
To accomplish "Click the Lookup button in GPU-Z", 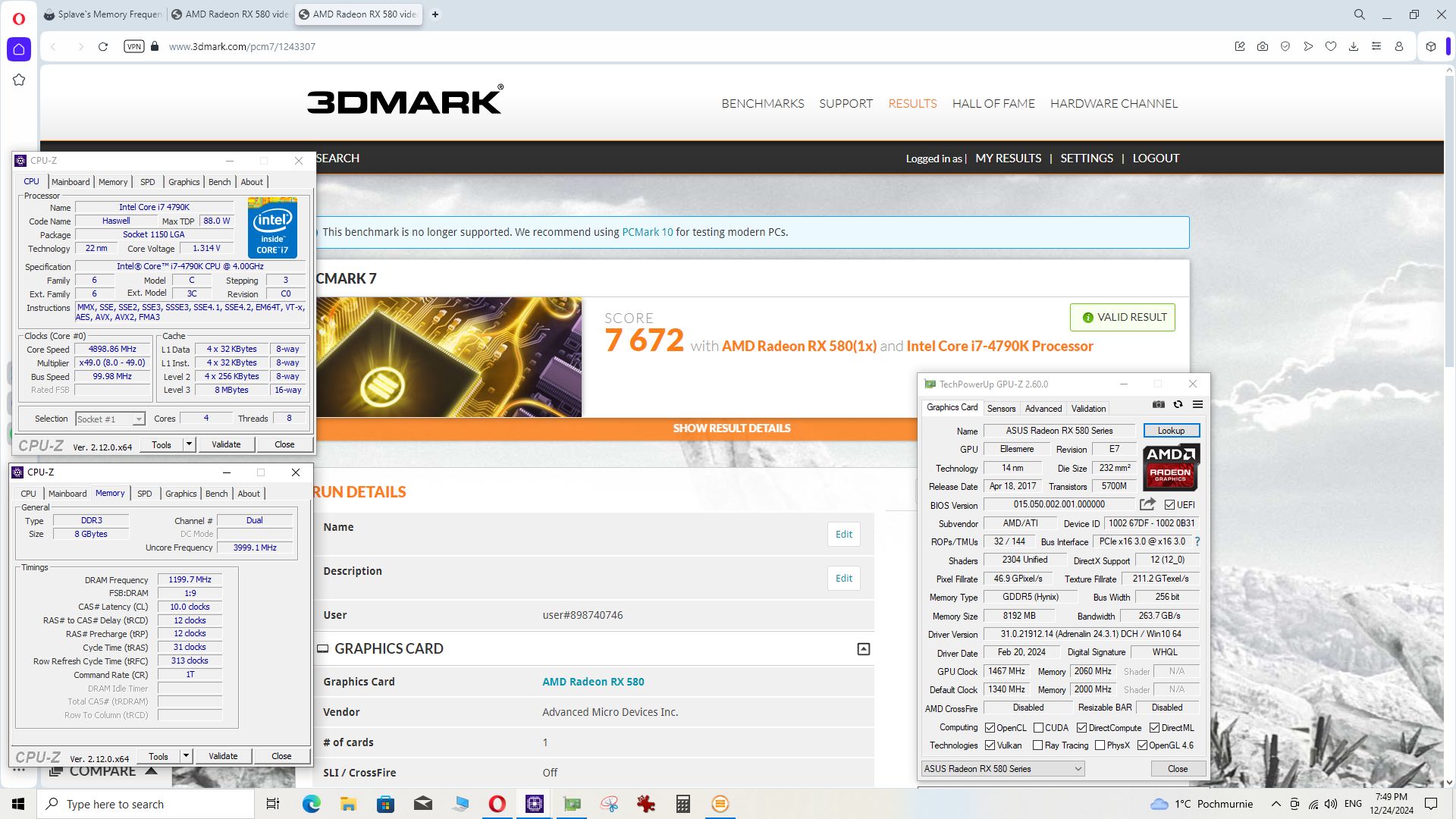I will [1171, 431].
